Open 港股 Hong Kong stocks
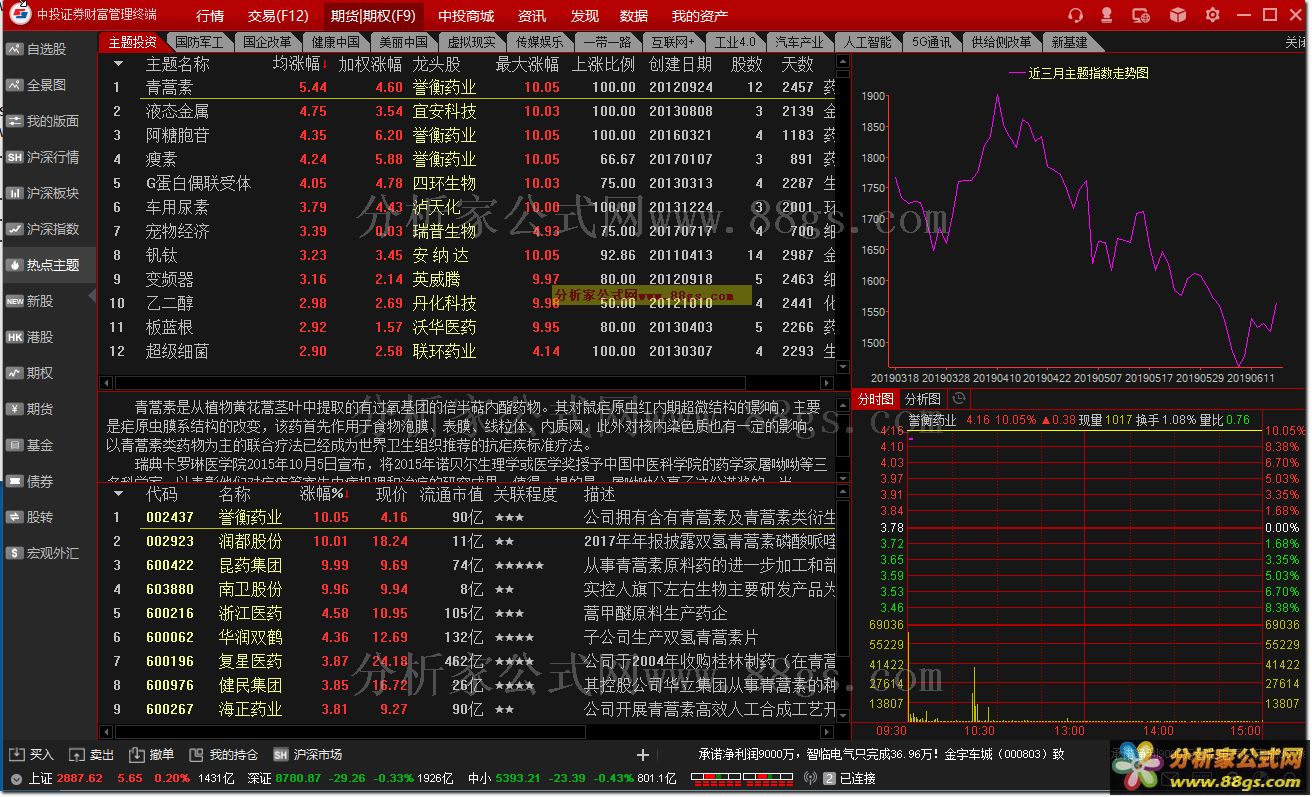This screenshot has height=797, width=1312. click(x=48, y=337)
